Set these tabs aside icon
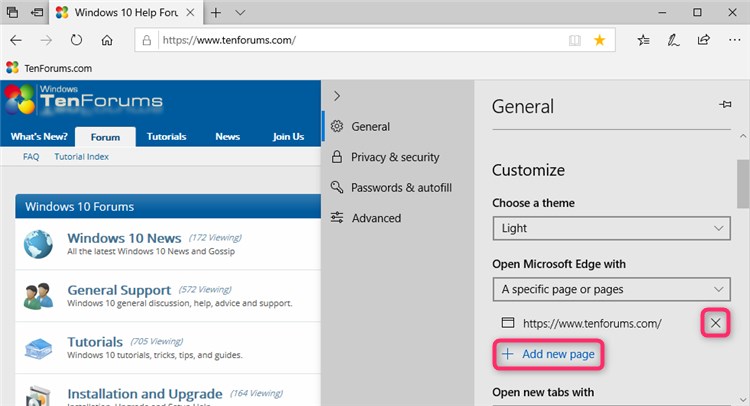Screen dimensions: 750x406 coord(36,12)
